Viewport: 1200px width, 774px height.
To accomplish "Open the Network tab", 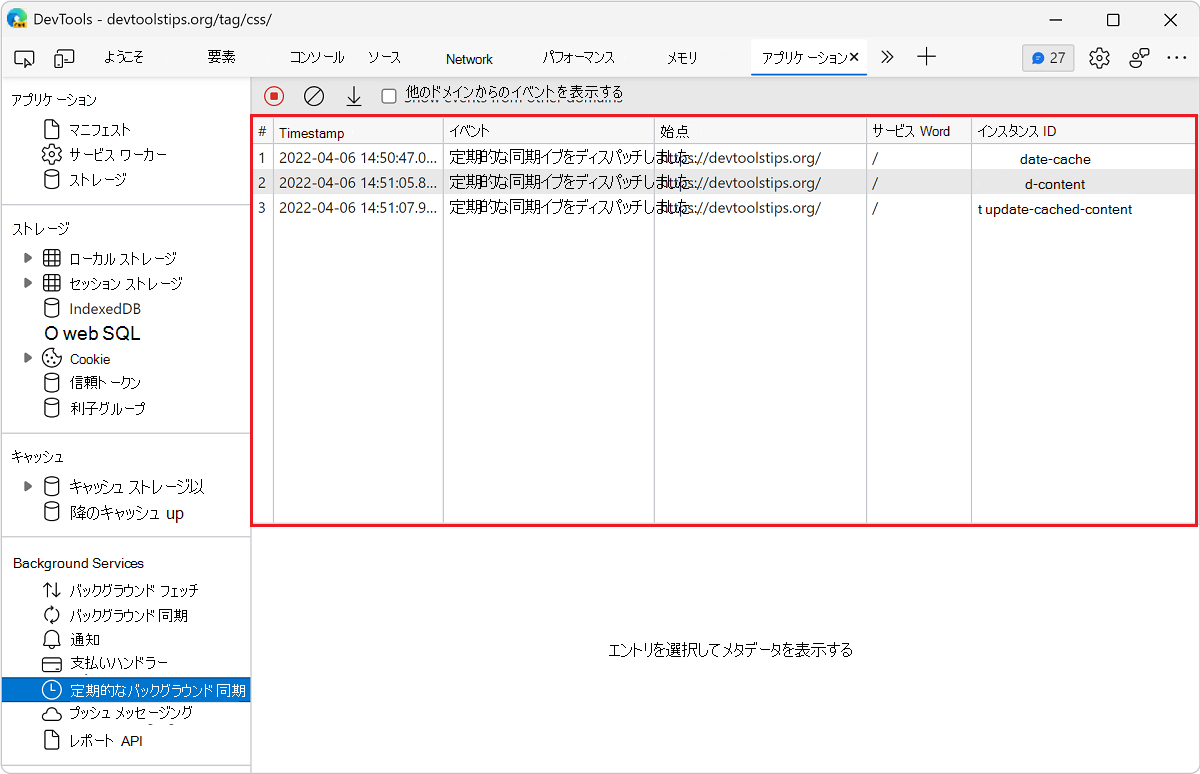I will (x=468, y=58).
